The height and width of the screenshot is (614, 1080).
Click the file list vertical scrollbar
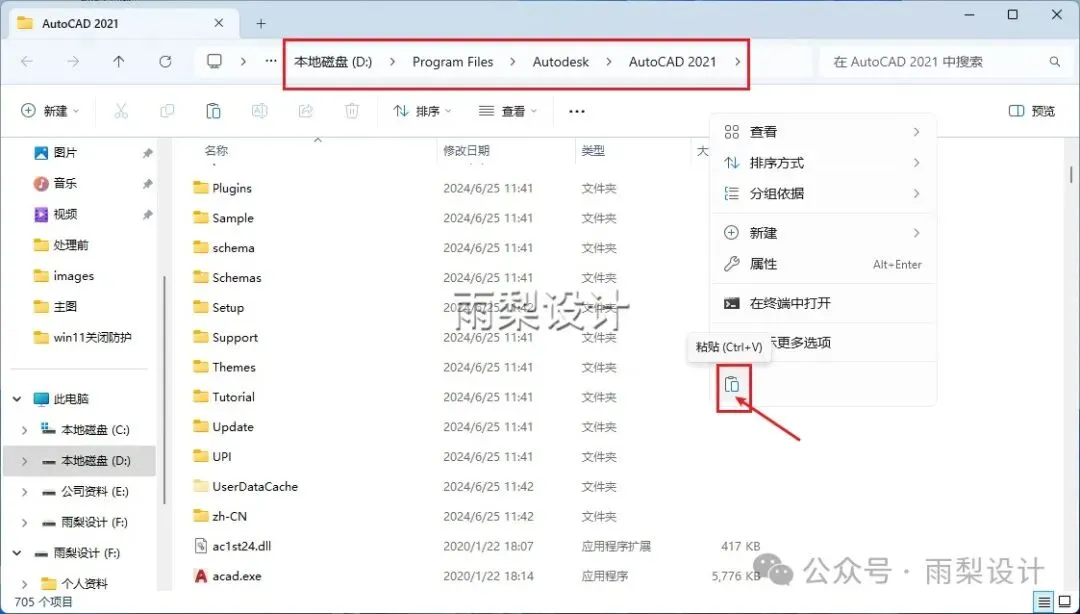pos(1070,173)
